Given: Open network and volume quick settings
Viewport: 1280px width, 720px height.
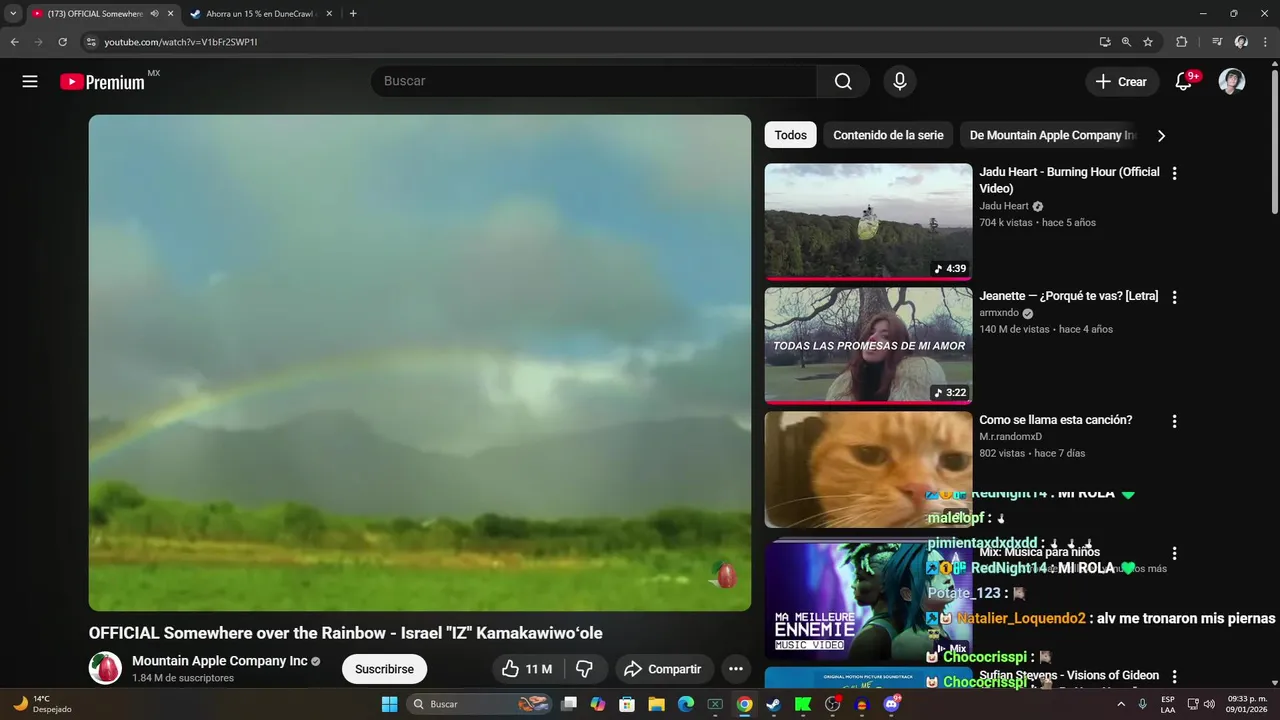Looking at the screenshot, I should [x=1203, y=704].
